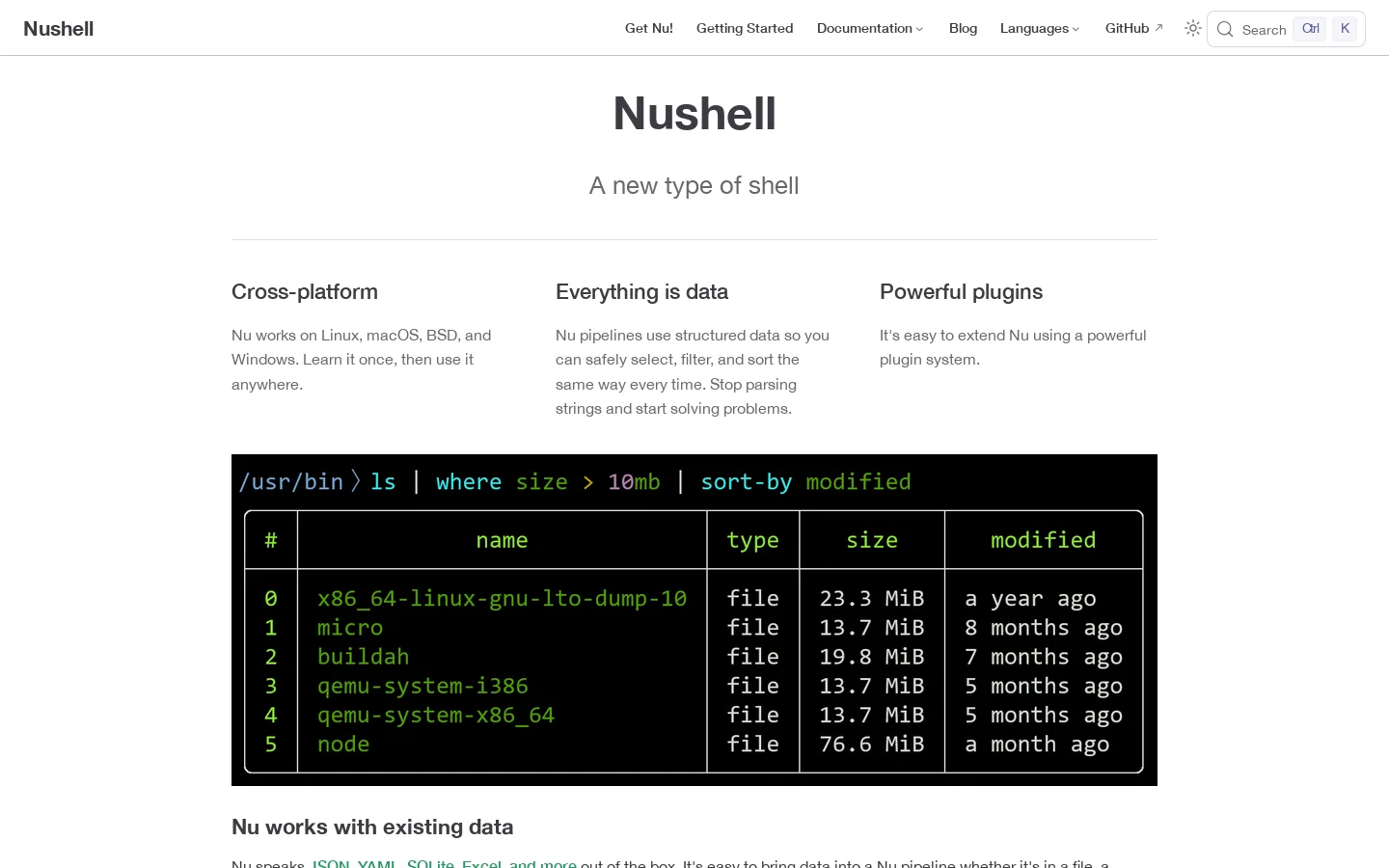The width and height of the screenshot is (1389, 868).
Task: Open the GitHub external link
Action: click(x=1134, y=29)
